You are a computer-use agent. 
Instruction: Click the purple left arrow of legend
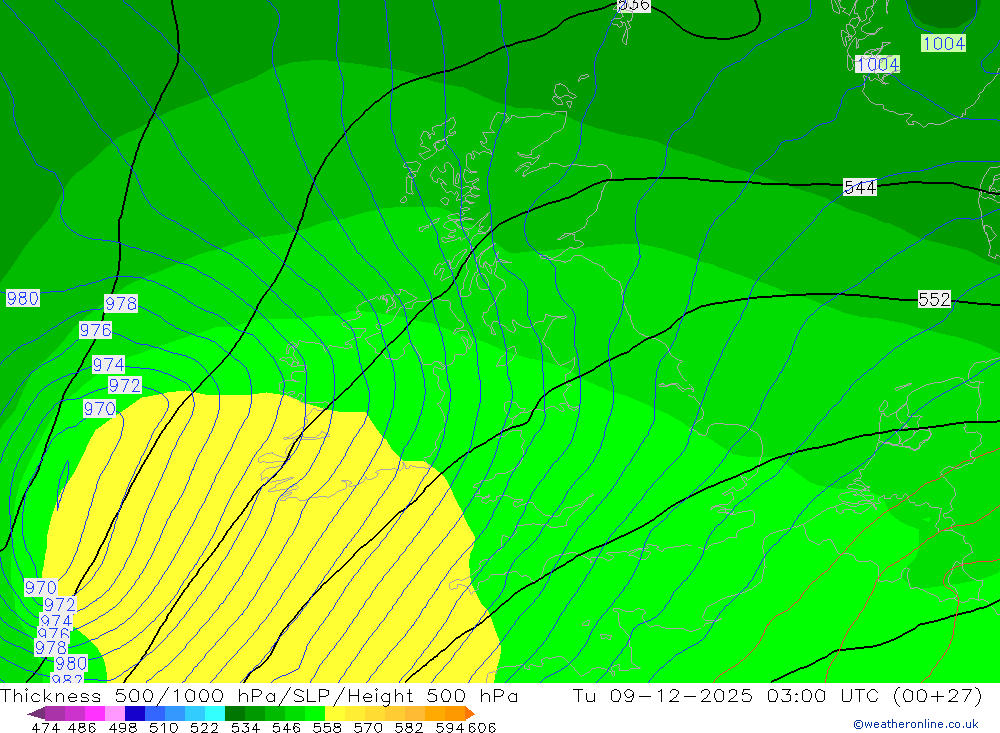(36, 713)
